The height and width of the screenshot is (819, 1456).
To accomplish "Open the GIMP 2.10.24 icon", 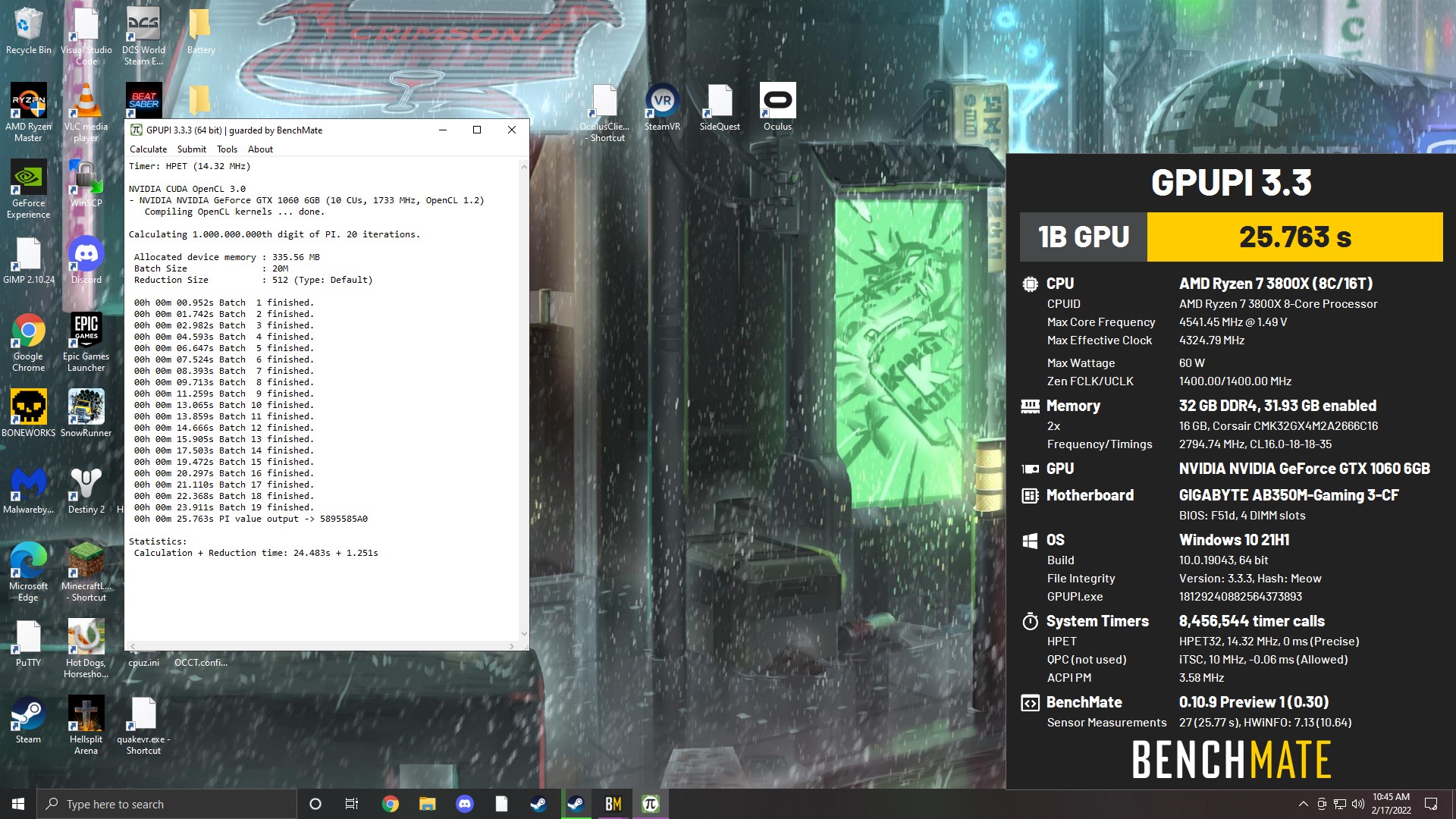I will (28, 259).
